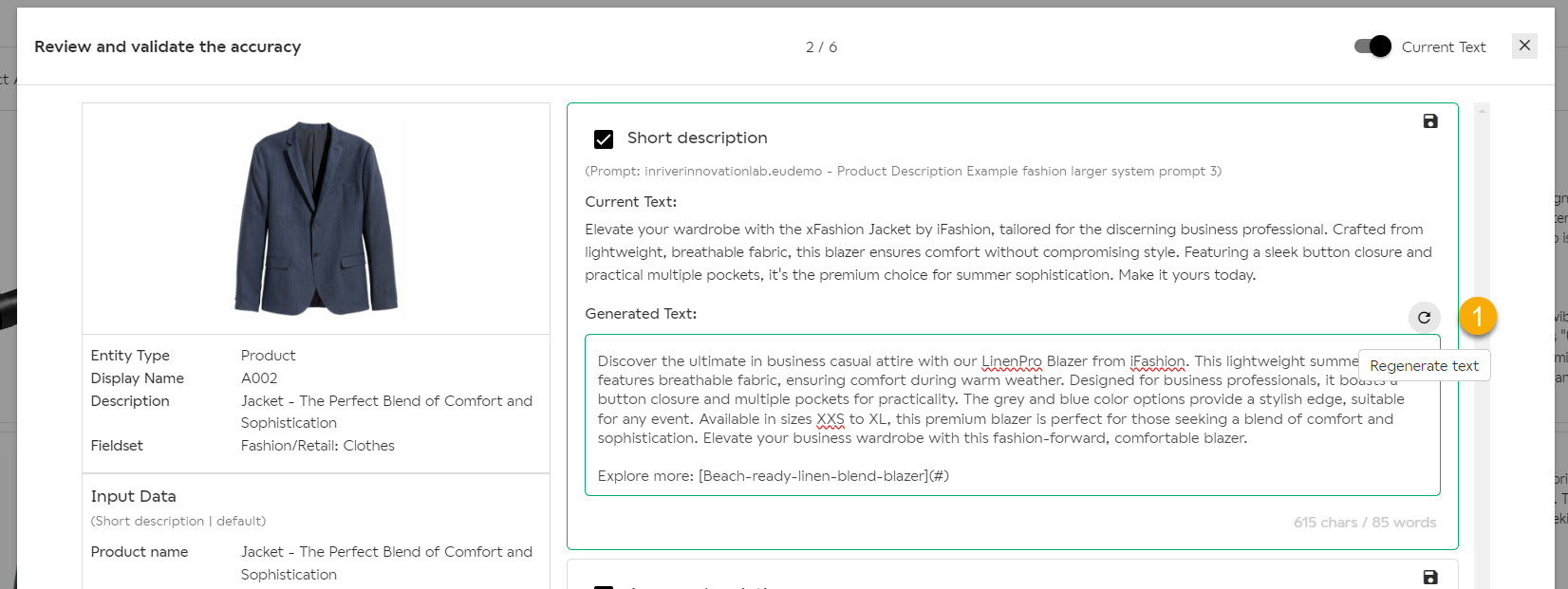
Task: Click the Fieldset value Fashion/Retail: Clothes
Action: 318,446
